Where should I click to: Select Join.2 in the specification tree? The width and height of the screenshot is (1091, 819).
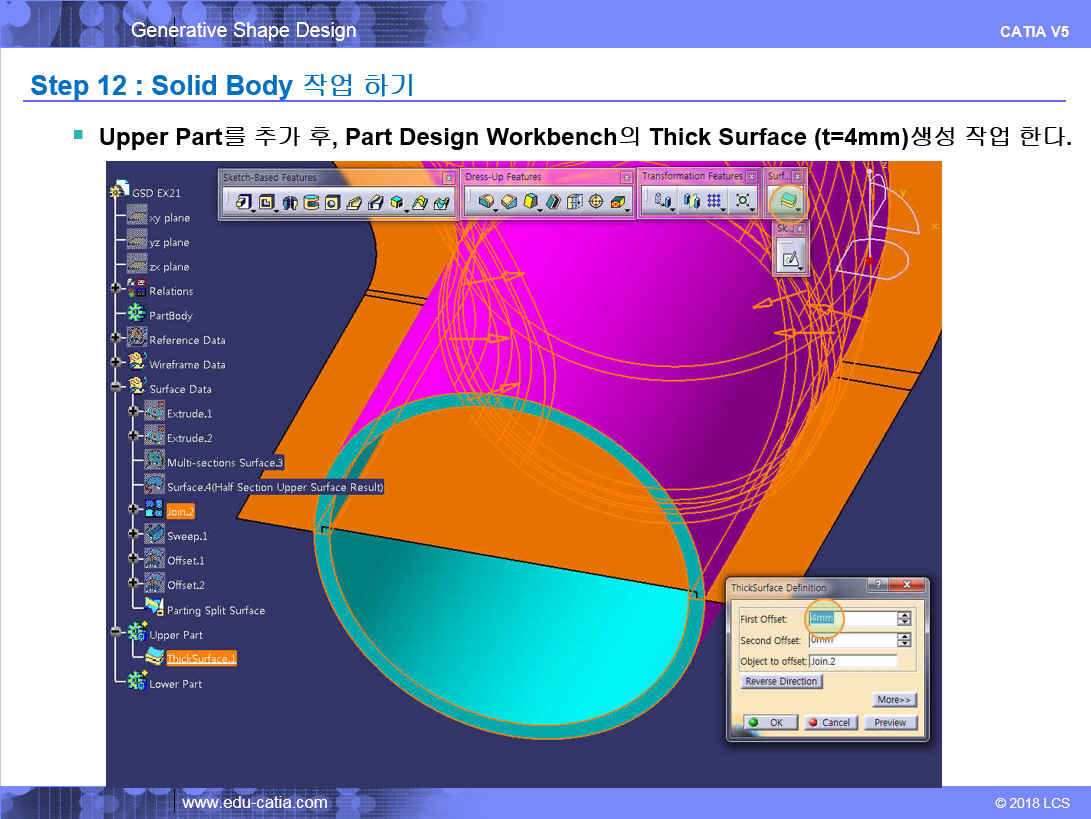click(x=180, y=512)
